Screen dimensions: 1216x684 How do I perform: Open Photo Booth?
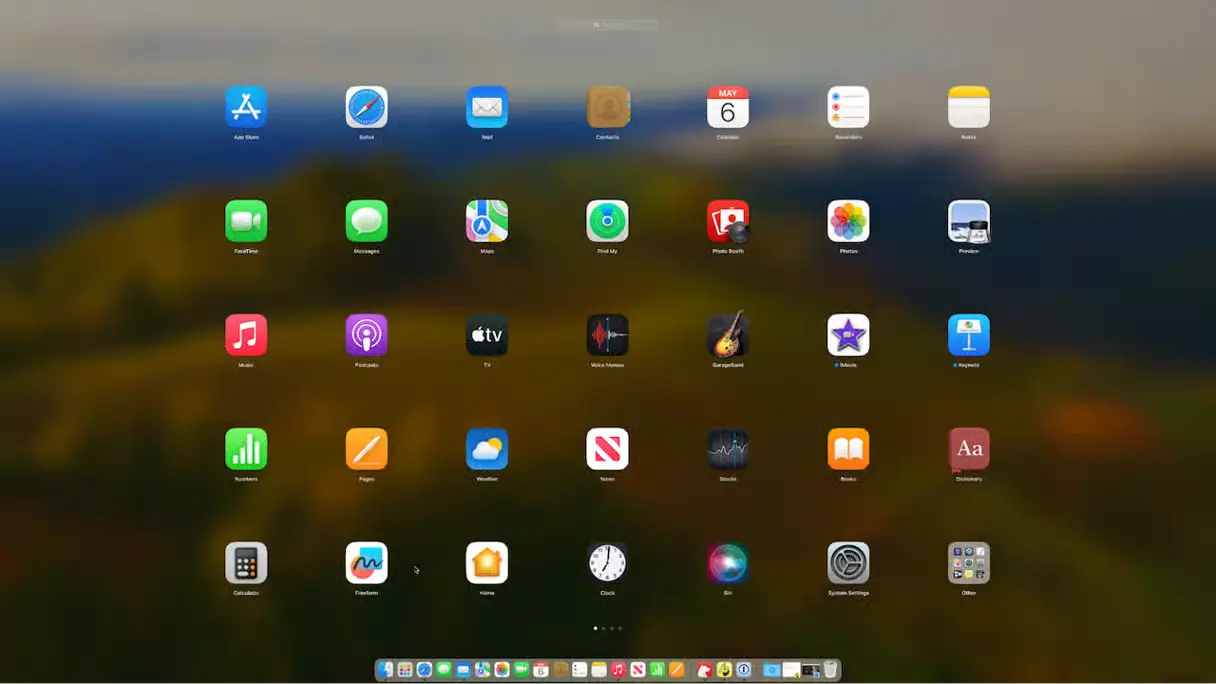click(727, 221)
